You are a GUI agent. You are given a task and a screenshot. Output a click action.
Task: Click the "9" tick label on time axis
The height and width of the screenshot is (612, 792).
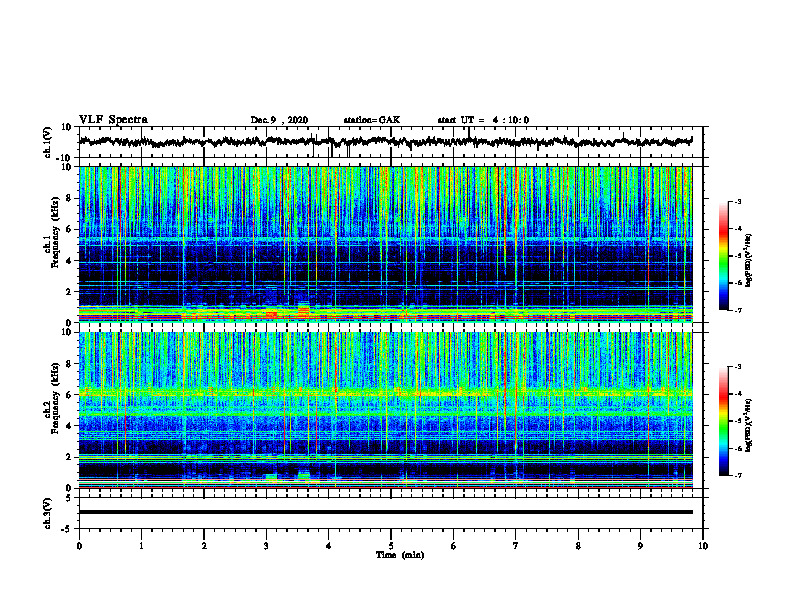(640, 546)
